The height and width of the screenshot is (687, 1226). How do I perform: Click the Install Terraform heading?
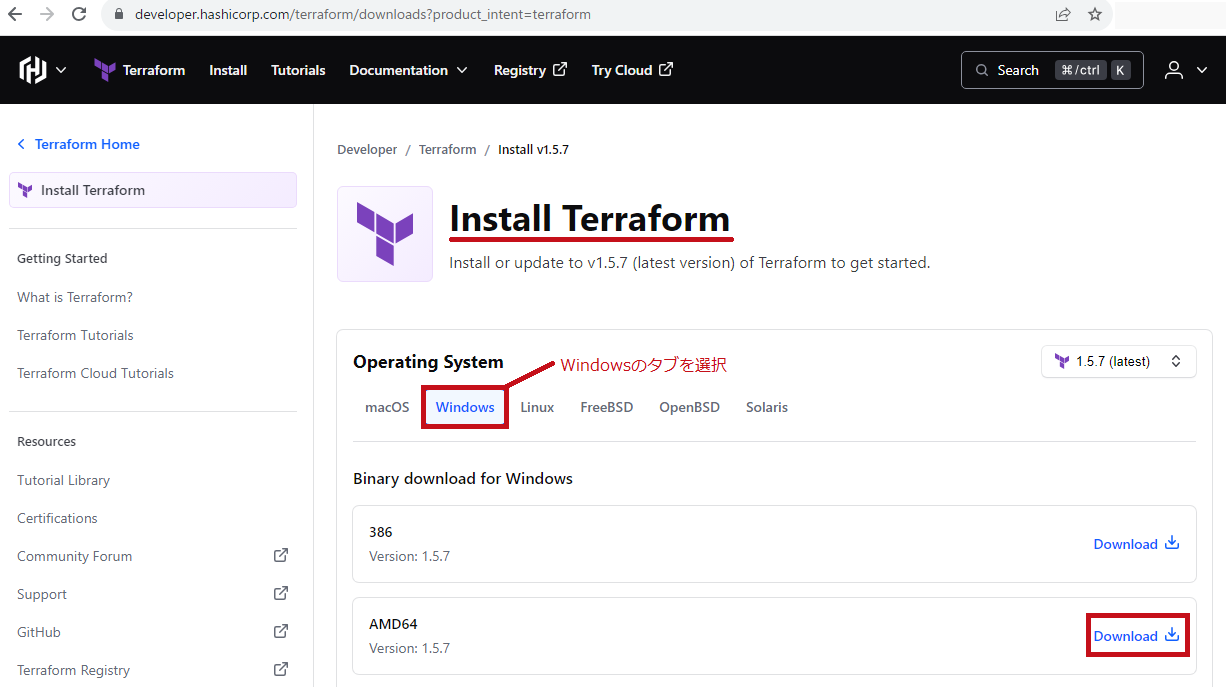coord(590,218)
